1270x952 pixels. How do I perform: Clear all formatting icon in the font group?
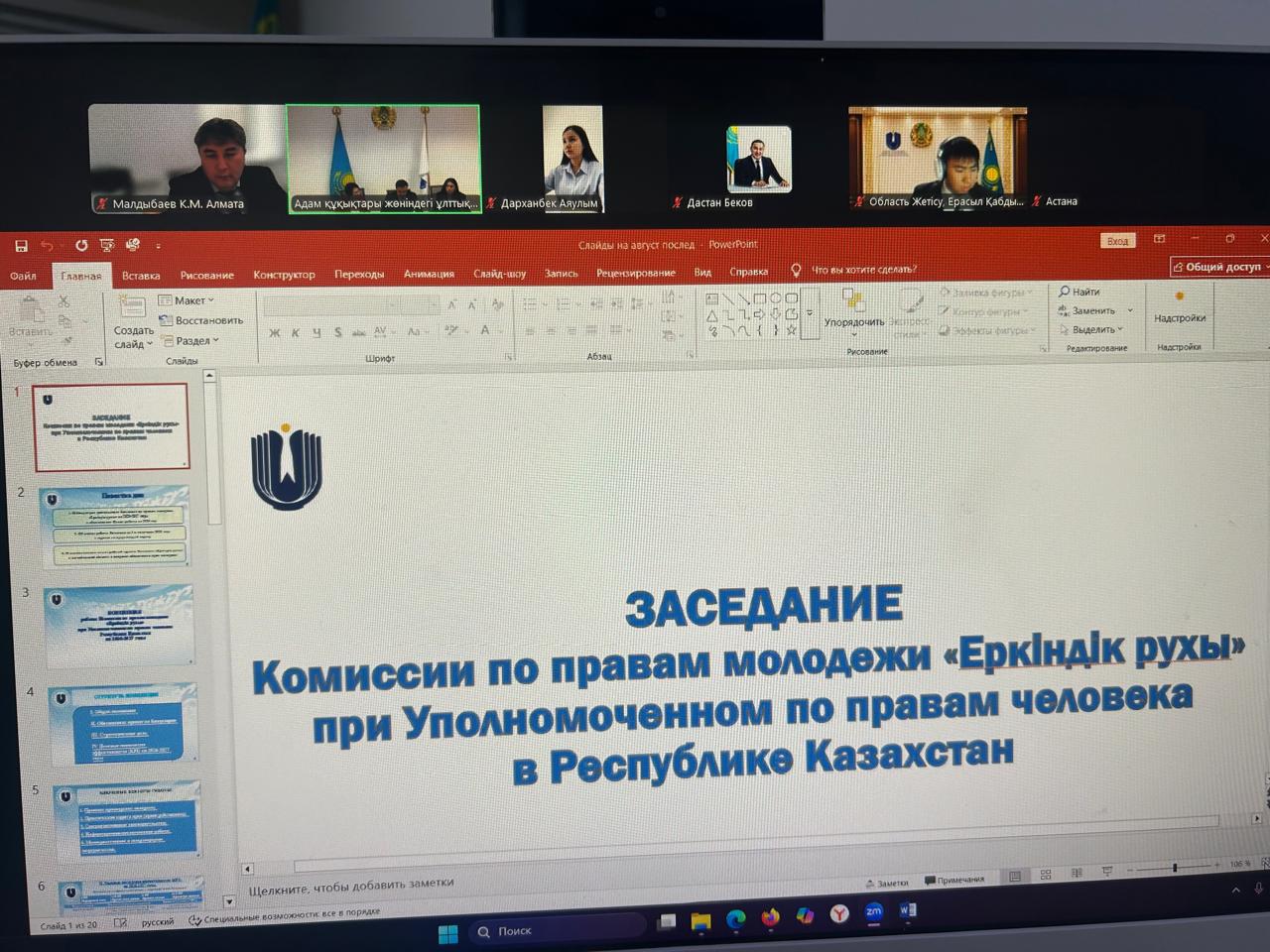496,304
